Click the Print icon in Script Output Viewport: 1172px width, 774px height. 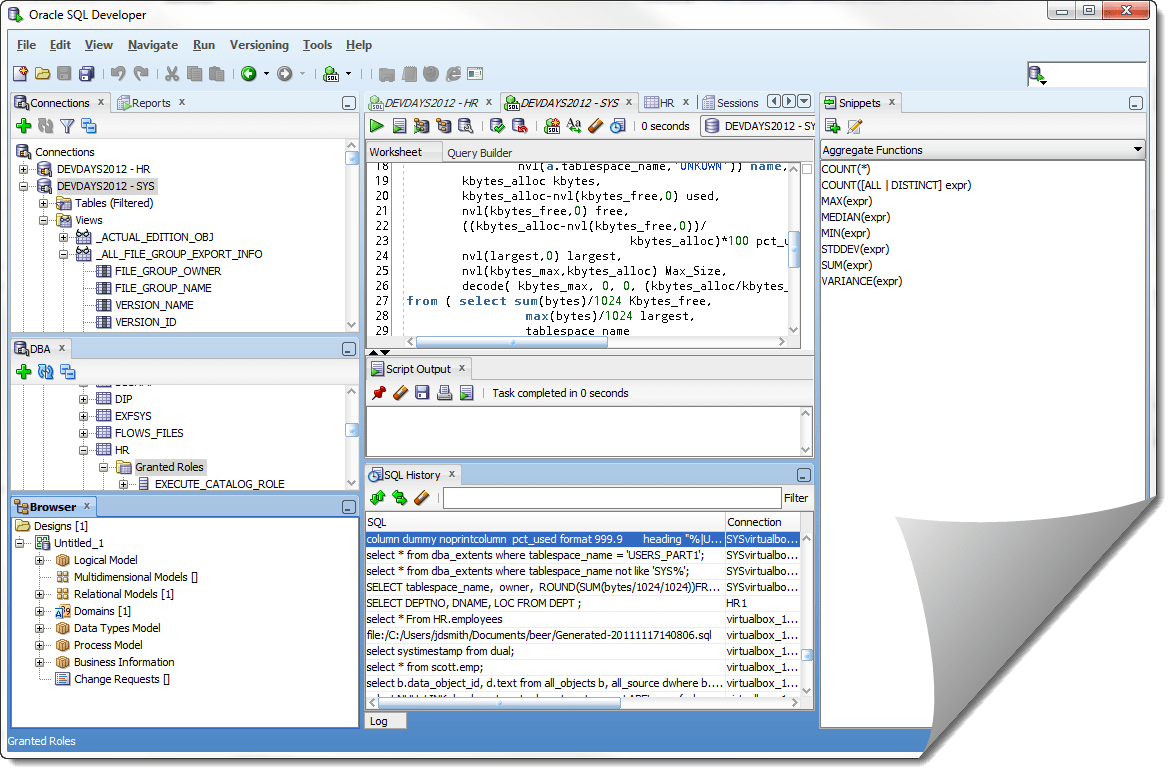445,392
